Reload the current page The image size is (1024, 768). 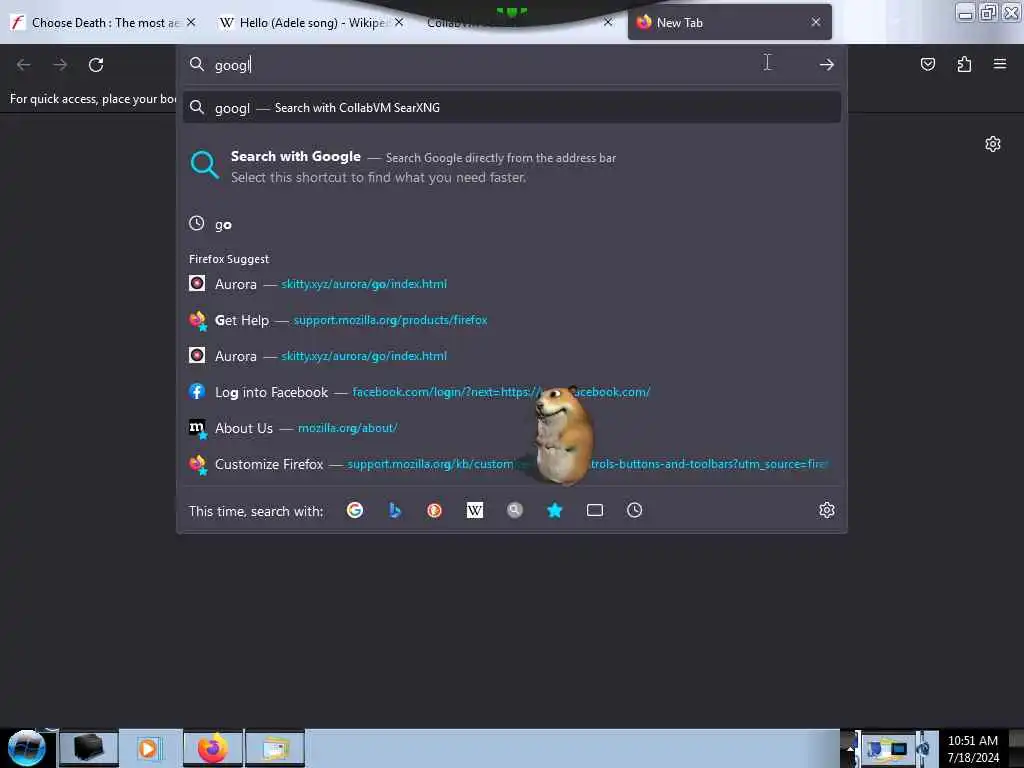(96, 64)
